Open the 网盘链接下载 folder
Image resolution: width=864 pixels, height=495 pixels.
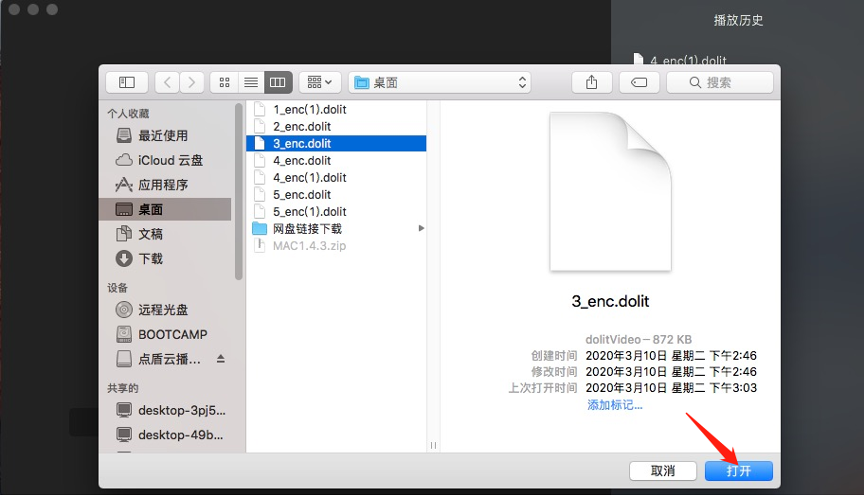point(336,229)
